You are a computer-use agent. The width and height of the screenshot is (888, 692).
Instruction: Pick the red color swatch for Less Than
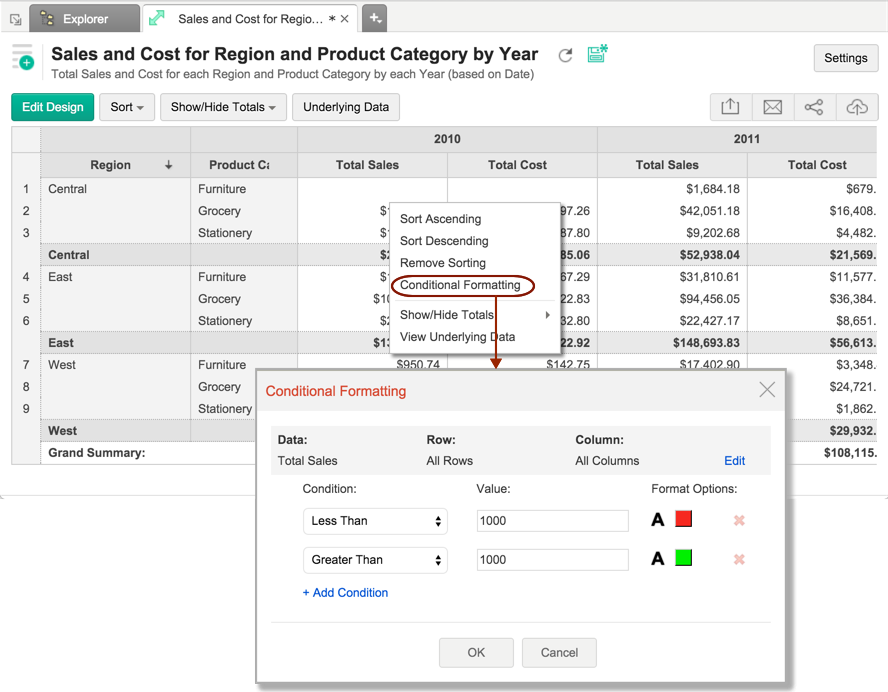[x=684, y=519]
